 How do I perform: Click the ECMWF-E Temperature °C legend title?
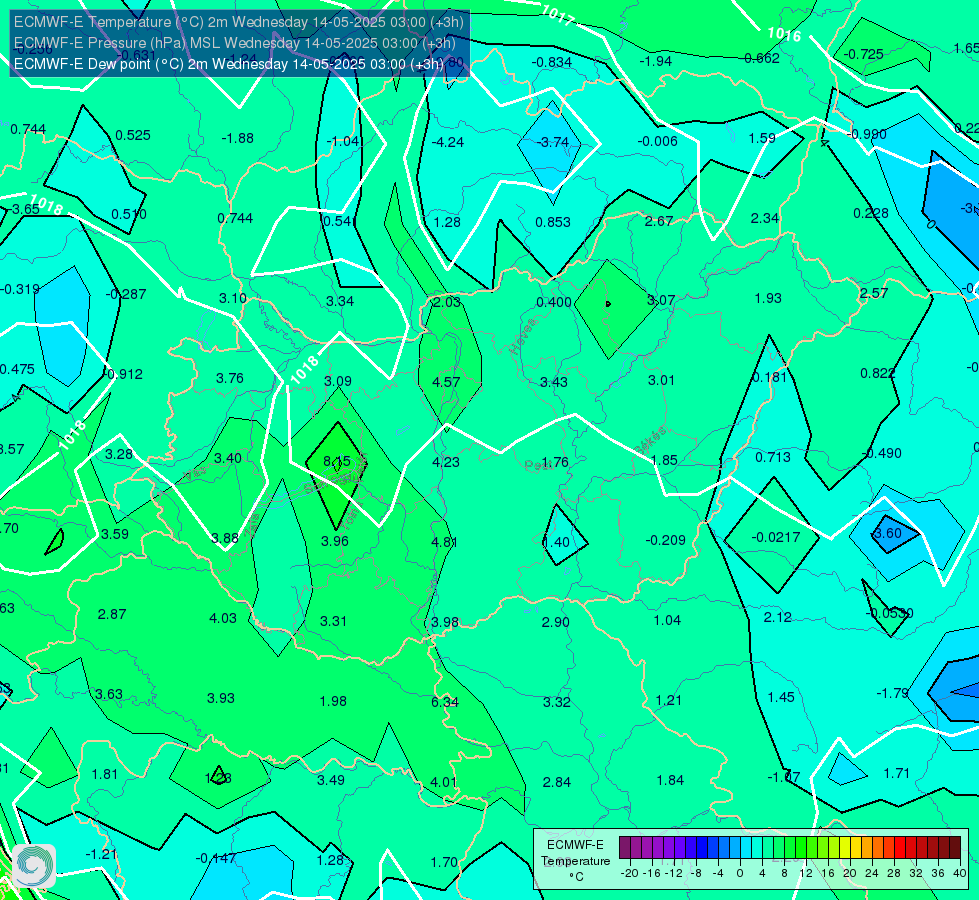[x=576, y=861]
